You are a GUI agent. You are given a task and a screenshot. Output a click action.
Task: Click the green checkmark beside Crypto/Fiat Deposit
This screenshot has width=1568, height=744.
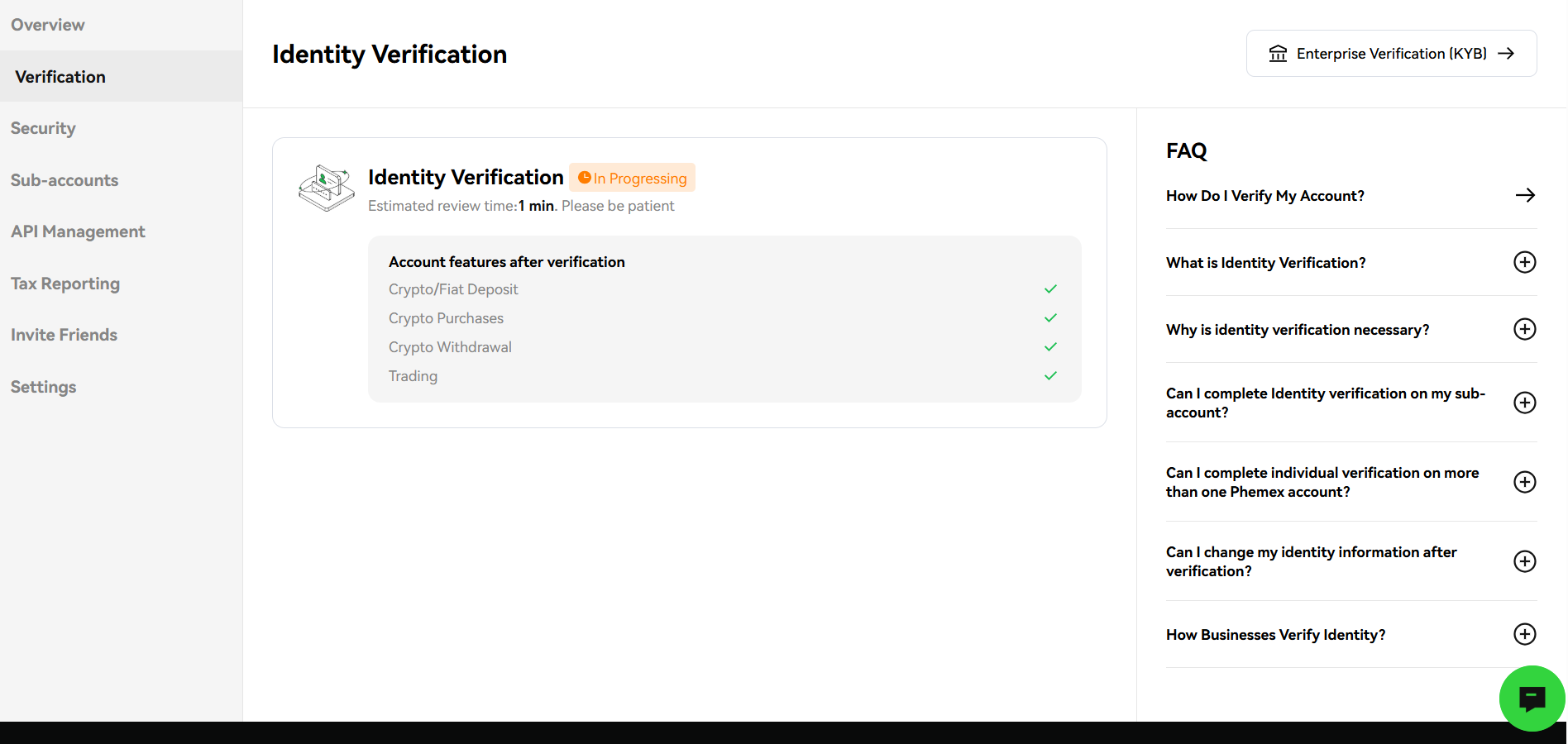point(1050,289)
